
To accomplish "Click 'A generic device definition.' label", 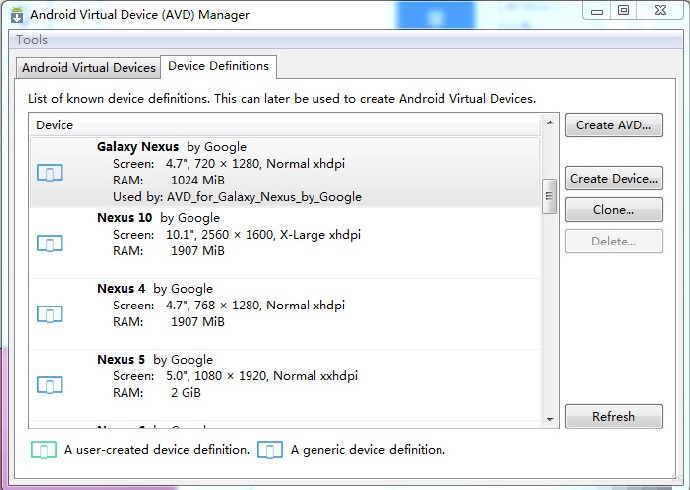I will pyautogui.click(x=367, y=450).
